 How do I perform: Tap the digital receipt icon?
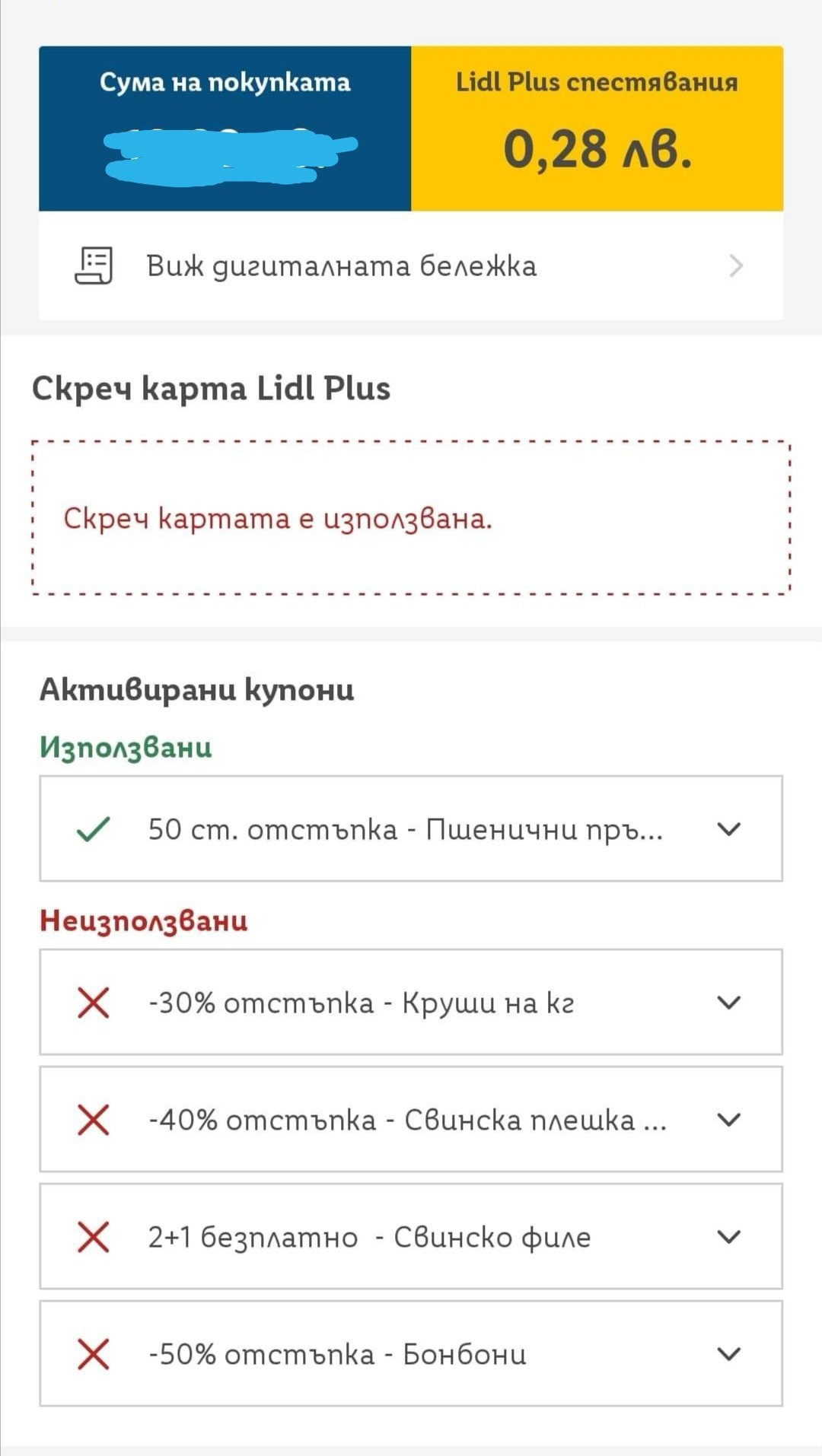click(x=93, y=265)
